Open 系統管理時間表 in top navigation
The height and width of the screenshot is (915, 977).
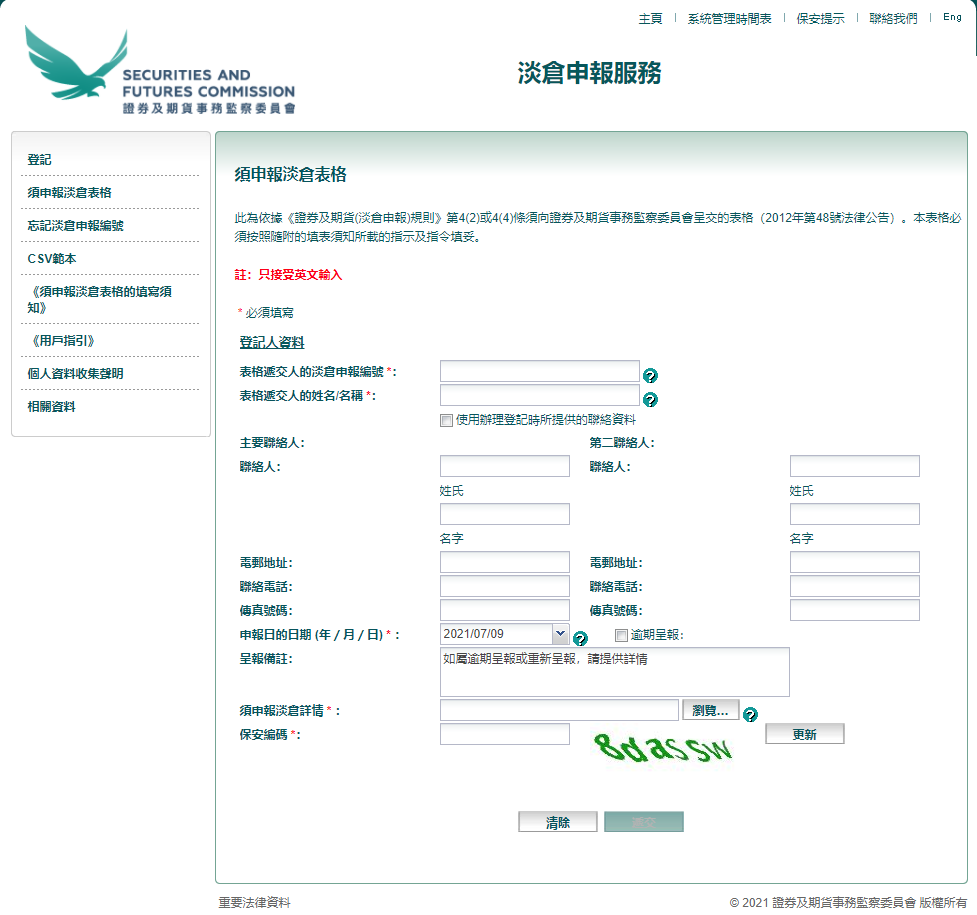pos(729,19)
